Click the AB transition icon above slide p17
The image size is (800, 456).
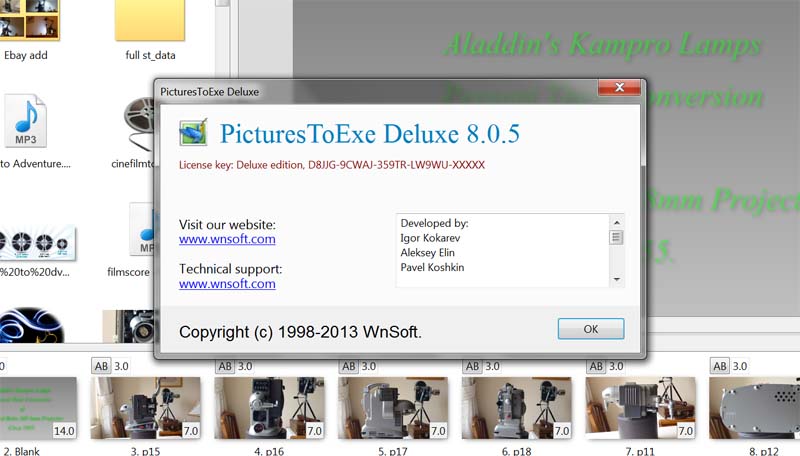click(349, 366)
